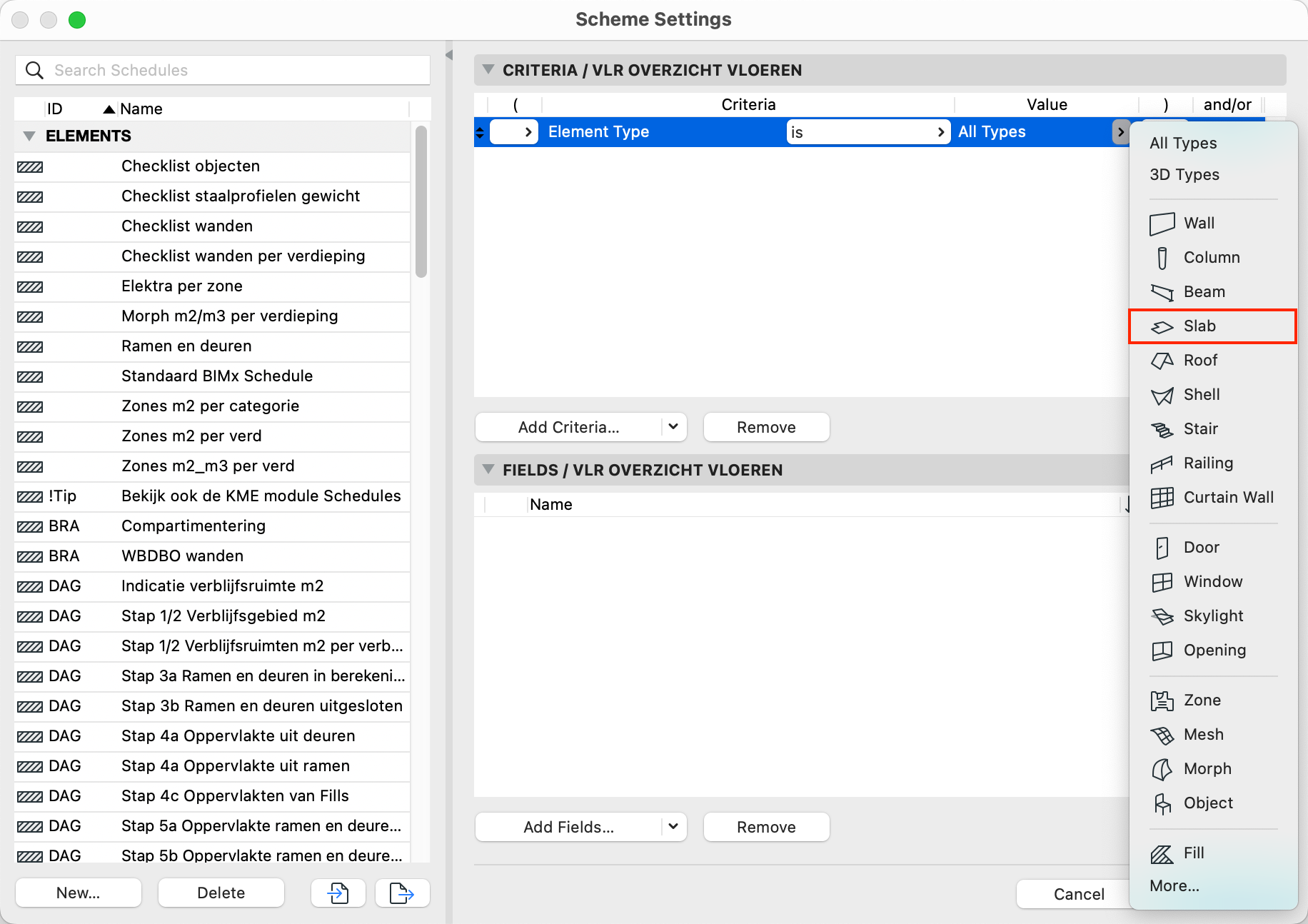Click the Add Criteria... button

pos(569,427)
